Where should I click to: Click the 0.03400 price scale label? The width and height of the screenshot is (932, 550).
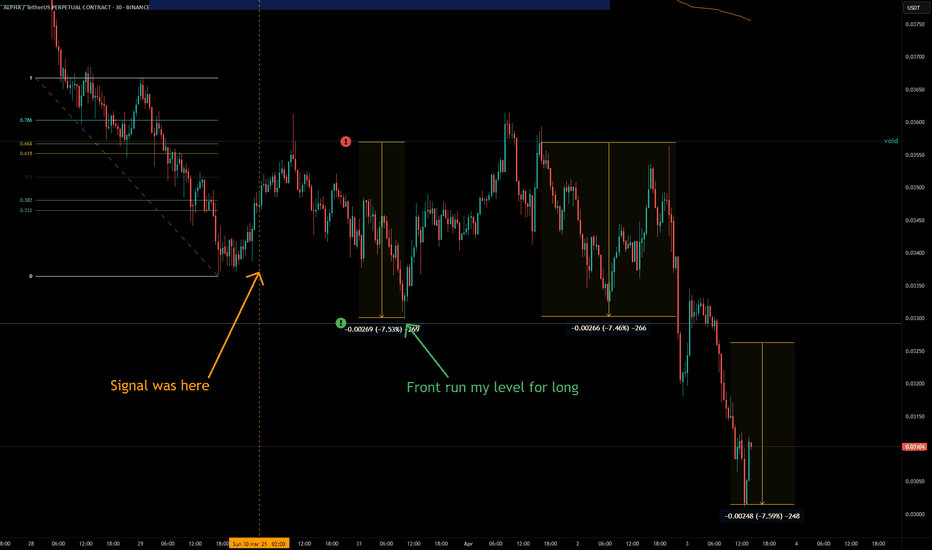[914, 253]
